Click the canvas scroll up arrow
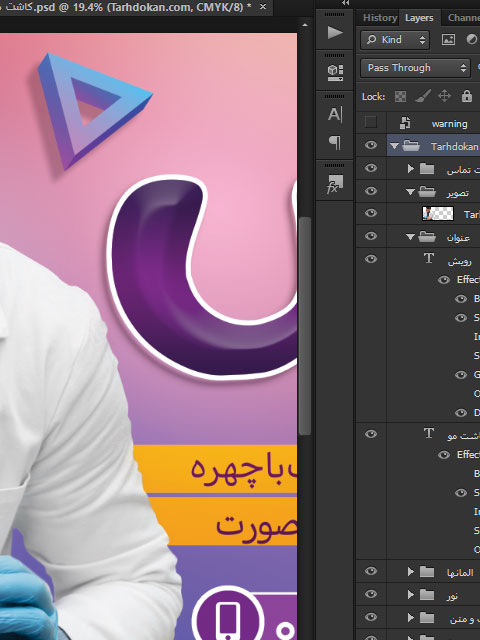480x640 pixels. (305, 25)
